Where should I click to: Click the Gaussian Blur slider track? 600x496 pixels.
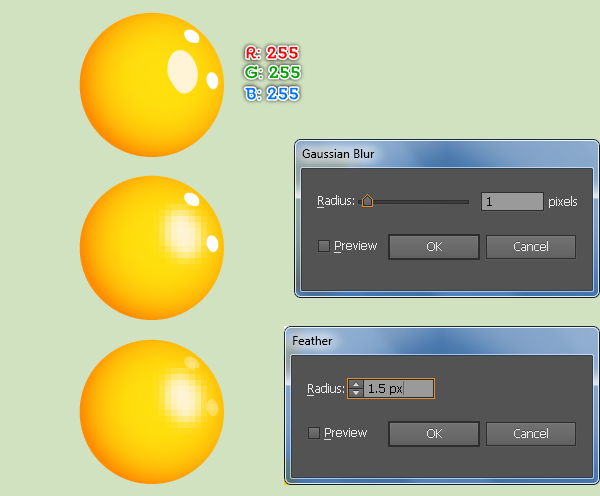(414, 202)
